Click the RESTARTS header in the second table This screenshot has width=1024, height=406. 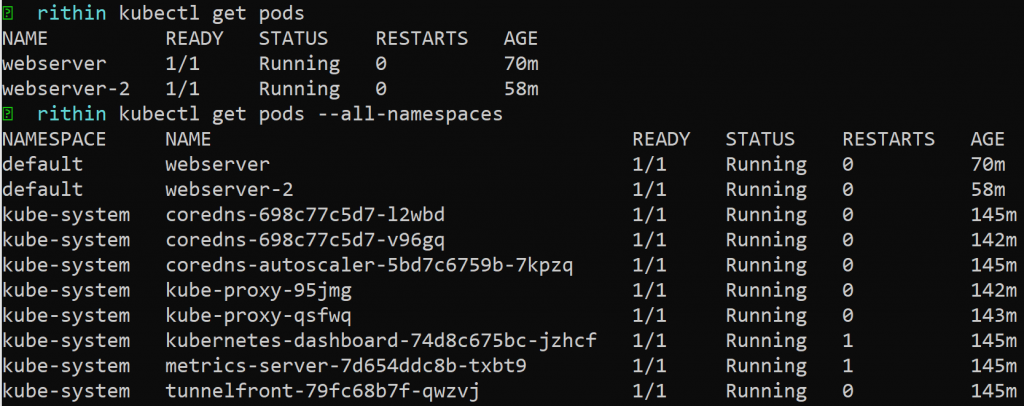(889, 139)
